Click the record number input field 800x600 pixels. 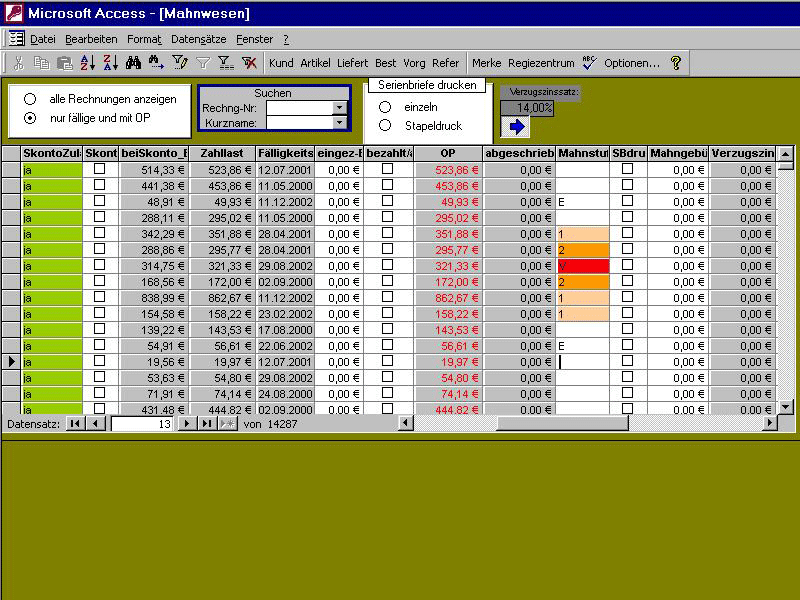[141, 424]
